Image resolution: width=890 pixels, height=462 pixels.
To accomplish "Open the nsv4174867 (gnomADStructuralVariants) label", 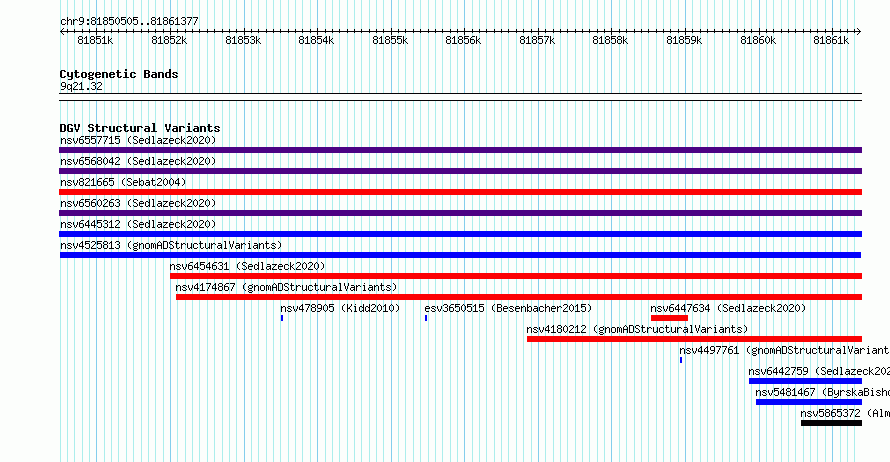I will [286, 287].
